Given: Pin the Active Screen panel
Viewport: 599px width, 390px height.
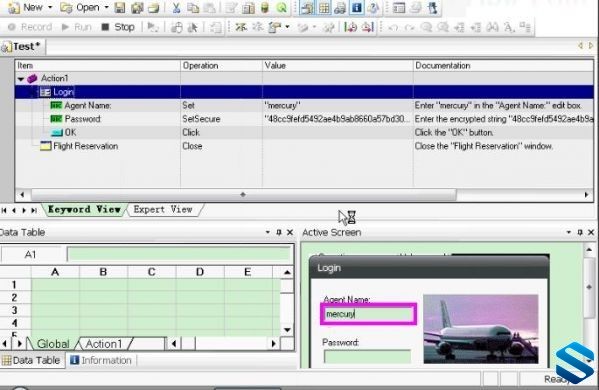Looking at the screenshot, I should pyautogui.click(x=580, y=232).
